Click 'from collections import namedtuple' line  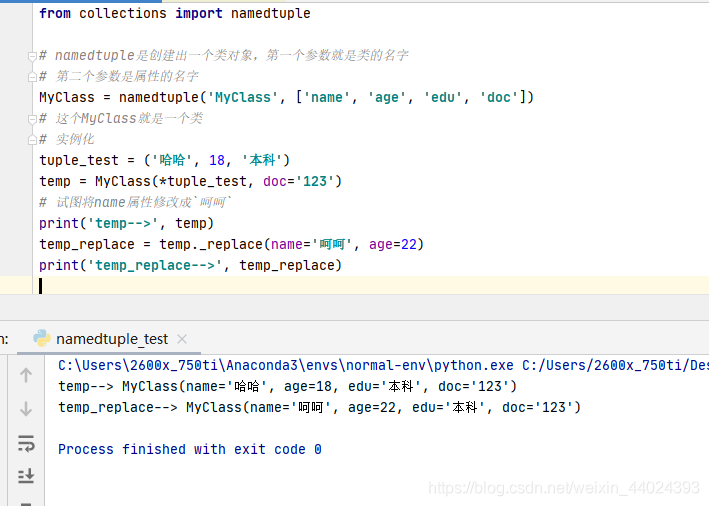175,14
